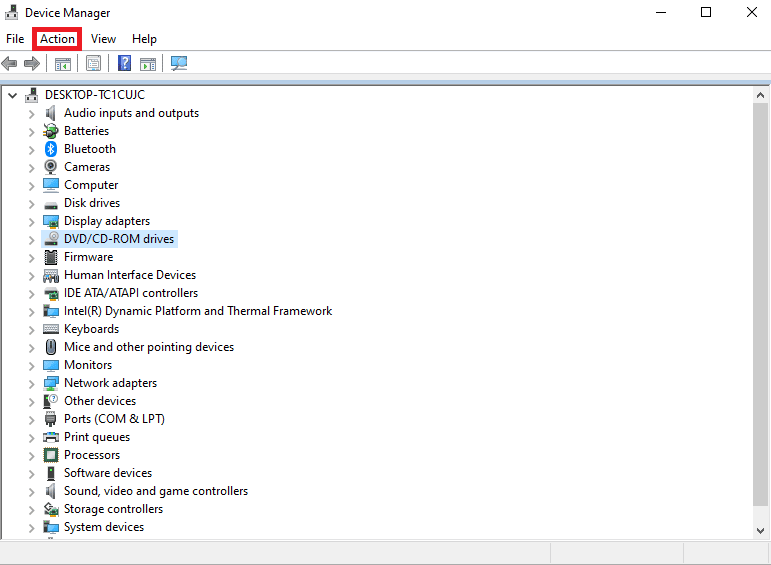This screenshot has height=565, width=771.
Task: Select the System devices tree item
Action: click(x=104, y=527)
